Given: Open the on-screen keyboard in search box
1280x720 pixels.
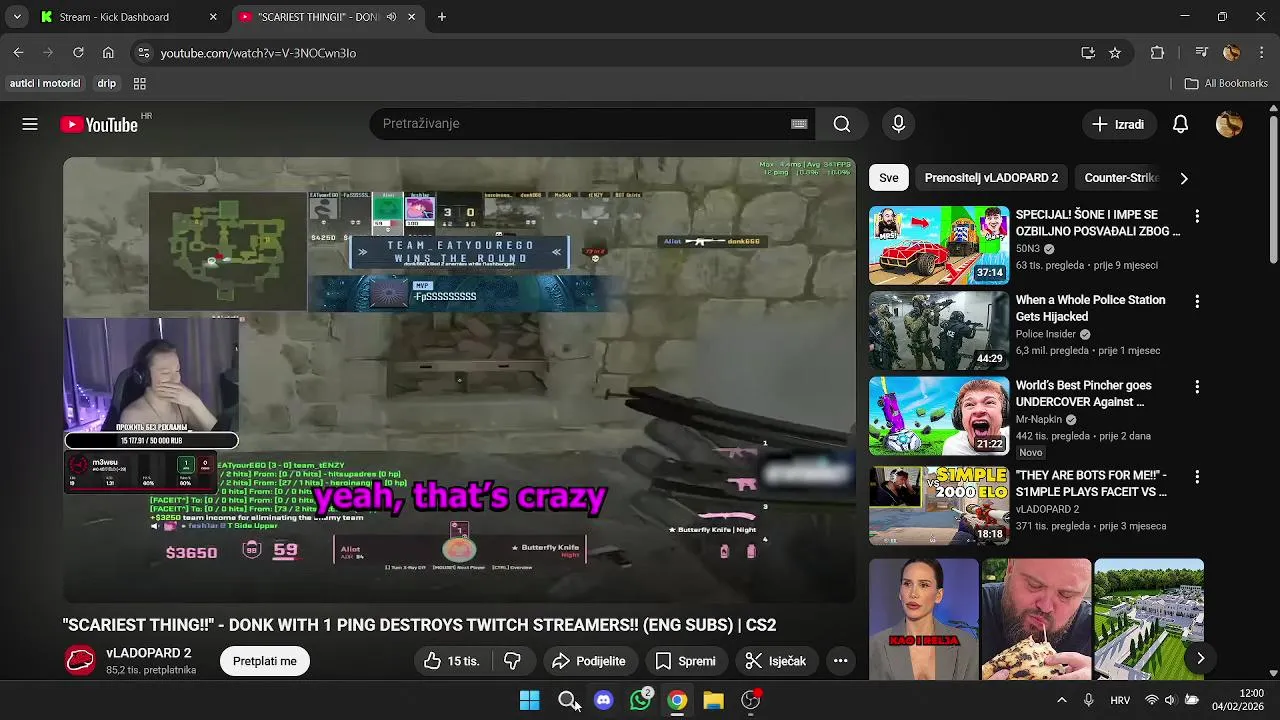Looking at the screenshot, I should (x=799, y=124).
